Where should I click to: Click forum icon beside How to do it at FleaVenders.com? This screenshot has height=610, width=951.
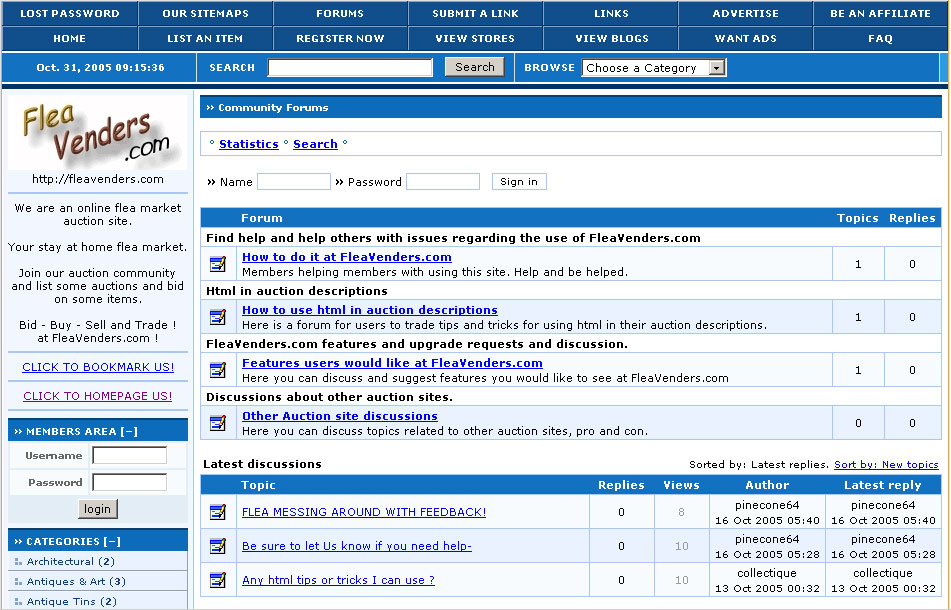[218, 264]
